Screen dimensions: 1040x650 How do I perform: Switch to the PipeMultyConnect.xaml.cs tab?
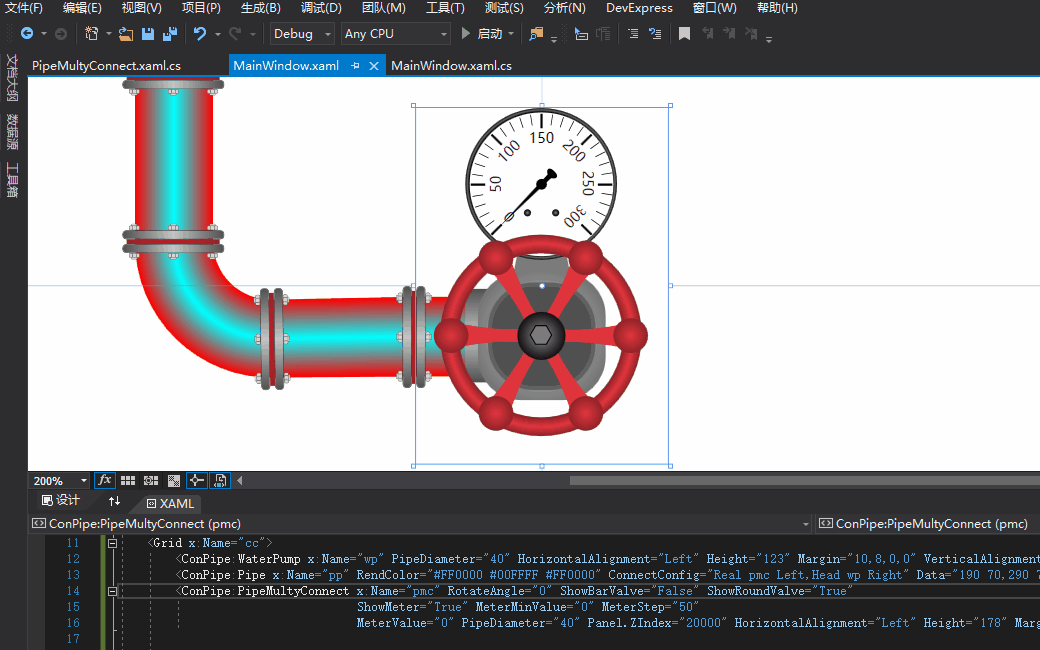[106, 66]
